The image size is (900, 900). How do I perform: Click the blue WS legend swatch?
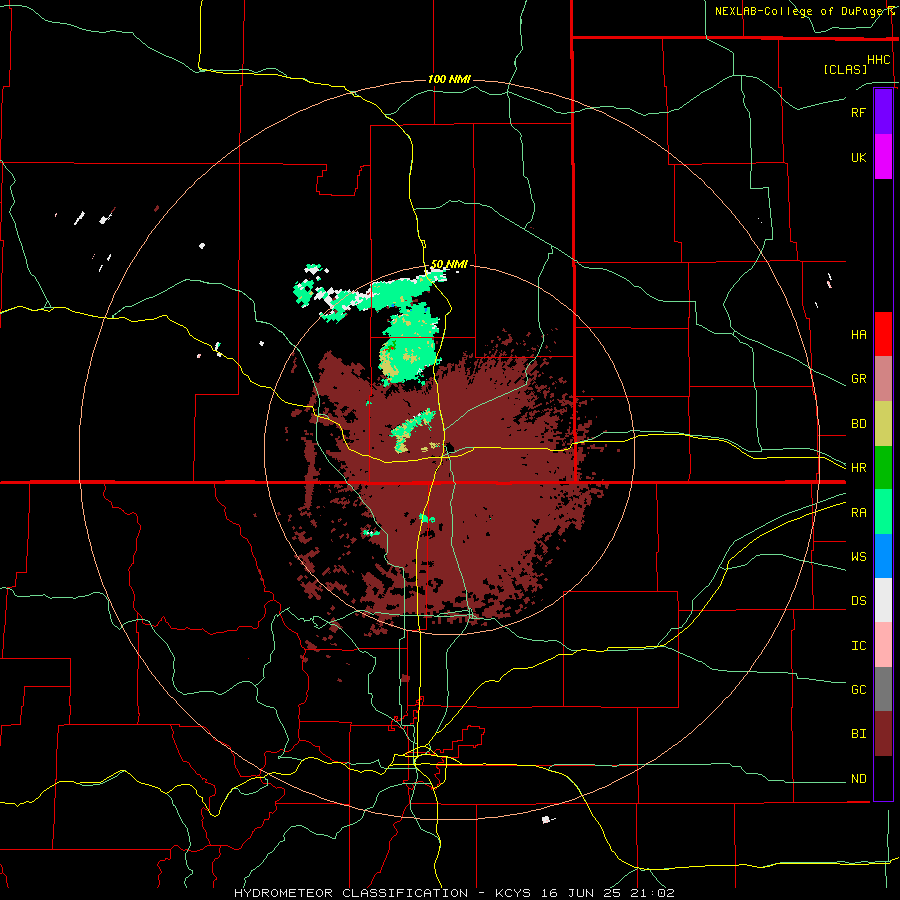883,556
